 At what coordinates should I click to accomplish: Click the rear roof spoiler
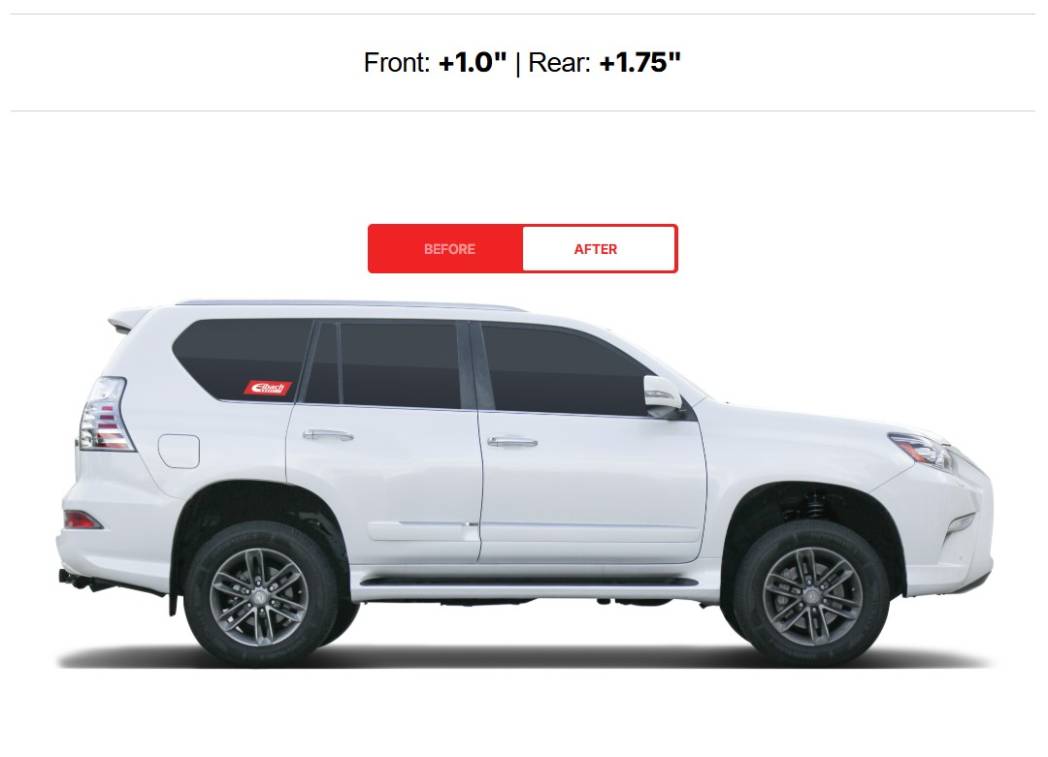point(128,319)
